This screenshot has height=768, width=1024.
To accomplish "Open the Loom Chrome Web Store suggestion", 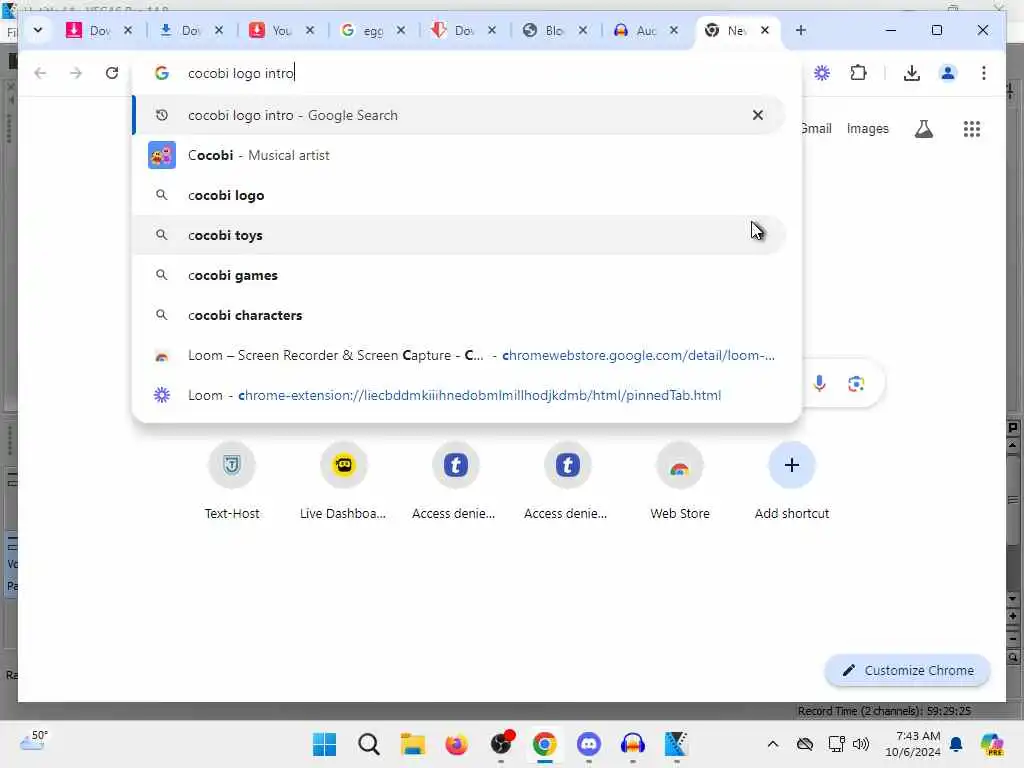I will [x=458, y=355].
